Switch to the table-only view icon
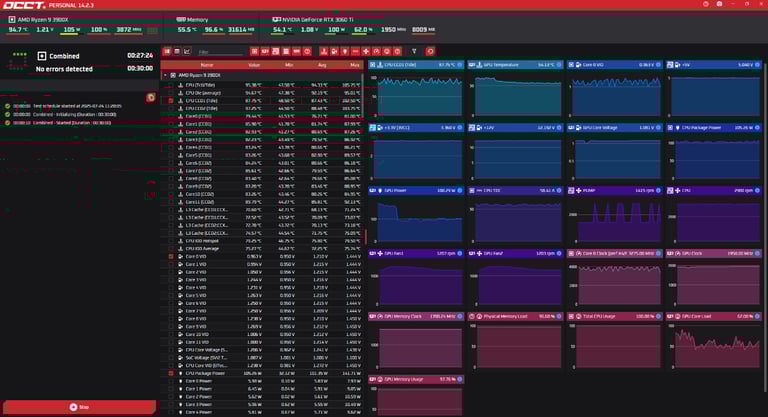The width and height of the screenshot is (768, 417). click(177, 51)
